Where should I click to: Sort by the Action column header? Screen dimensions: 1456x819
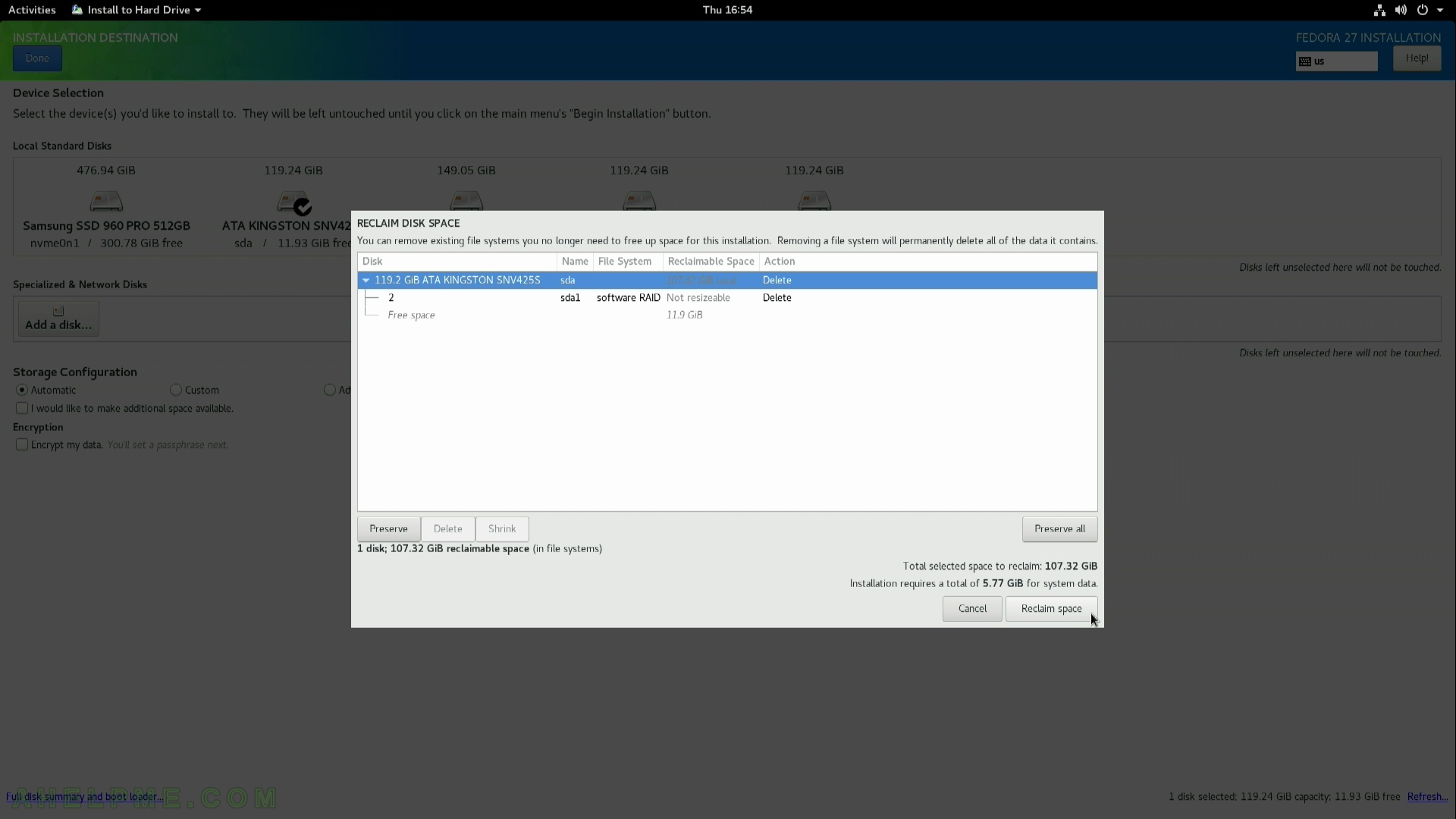click(x=928, y=262)
